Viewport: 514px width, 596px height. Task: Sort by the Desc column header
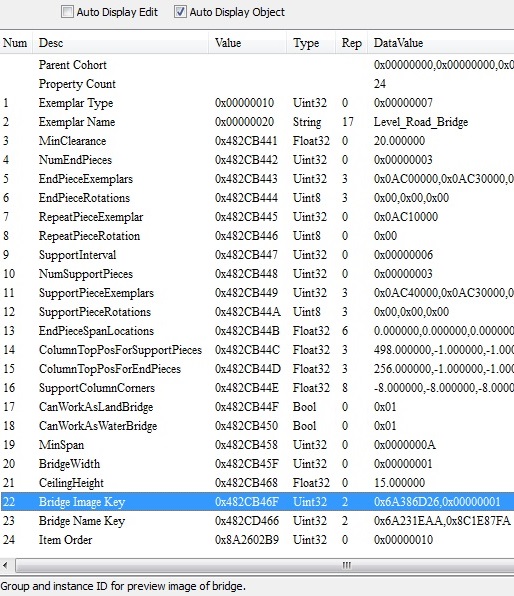click(121, 43)
